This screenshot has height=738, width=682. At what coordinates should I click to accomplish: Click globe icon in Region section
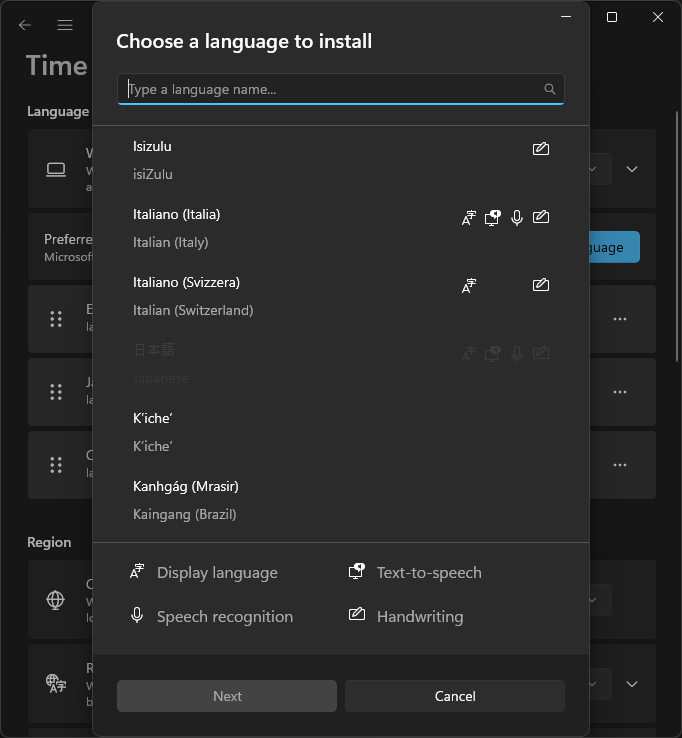tap(56, 600)
